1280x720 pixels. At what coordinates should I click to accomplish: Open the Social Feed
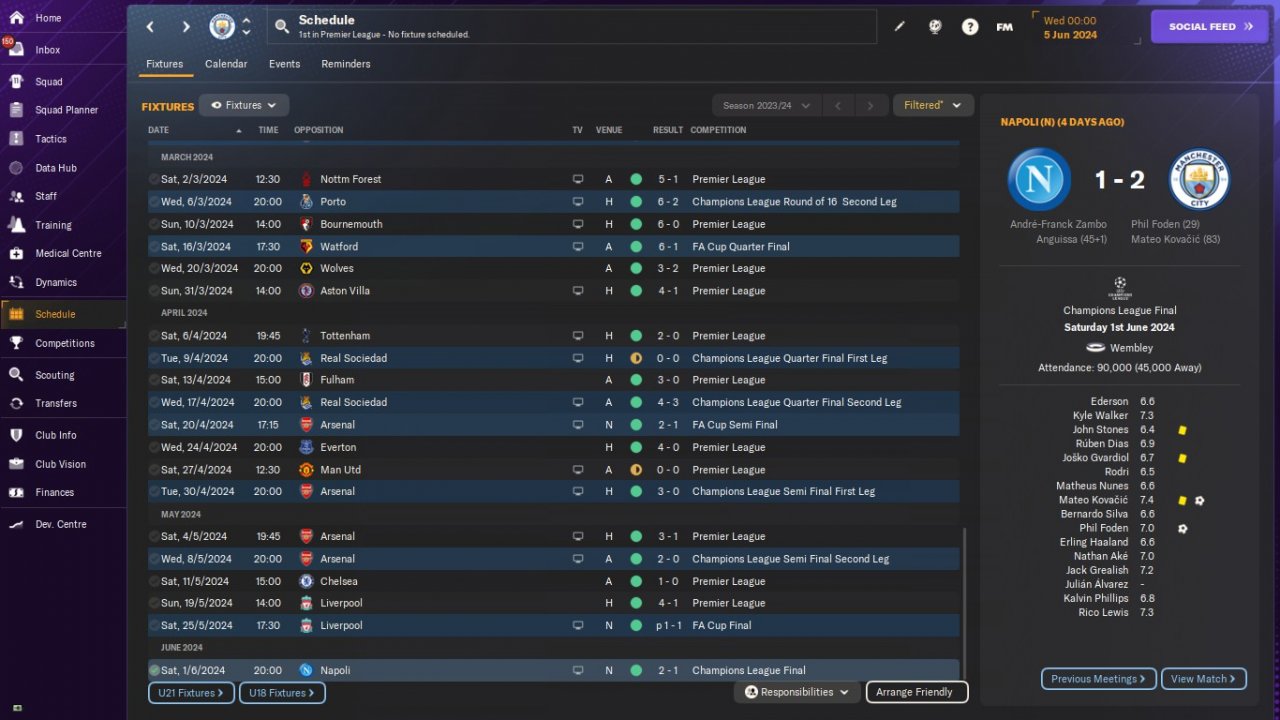coord(1210,27)
